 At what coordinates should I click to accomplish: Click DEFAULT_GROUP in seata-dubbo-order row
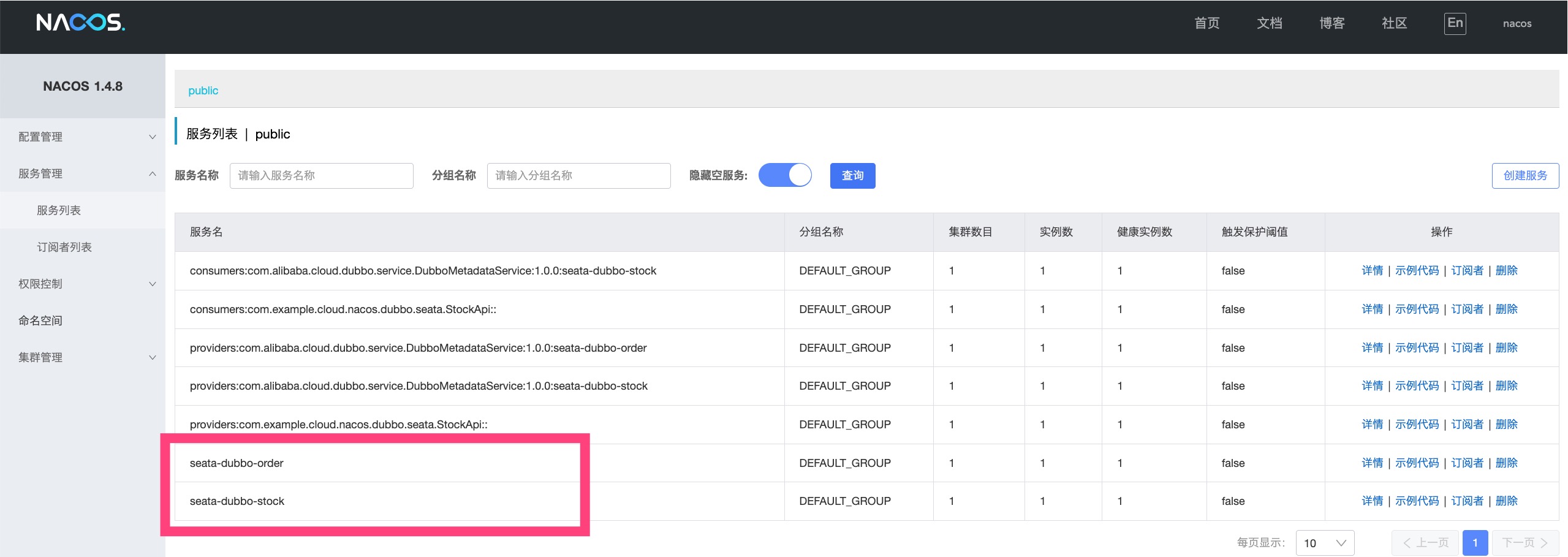tap(845, 463)
